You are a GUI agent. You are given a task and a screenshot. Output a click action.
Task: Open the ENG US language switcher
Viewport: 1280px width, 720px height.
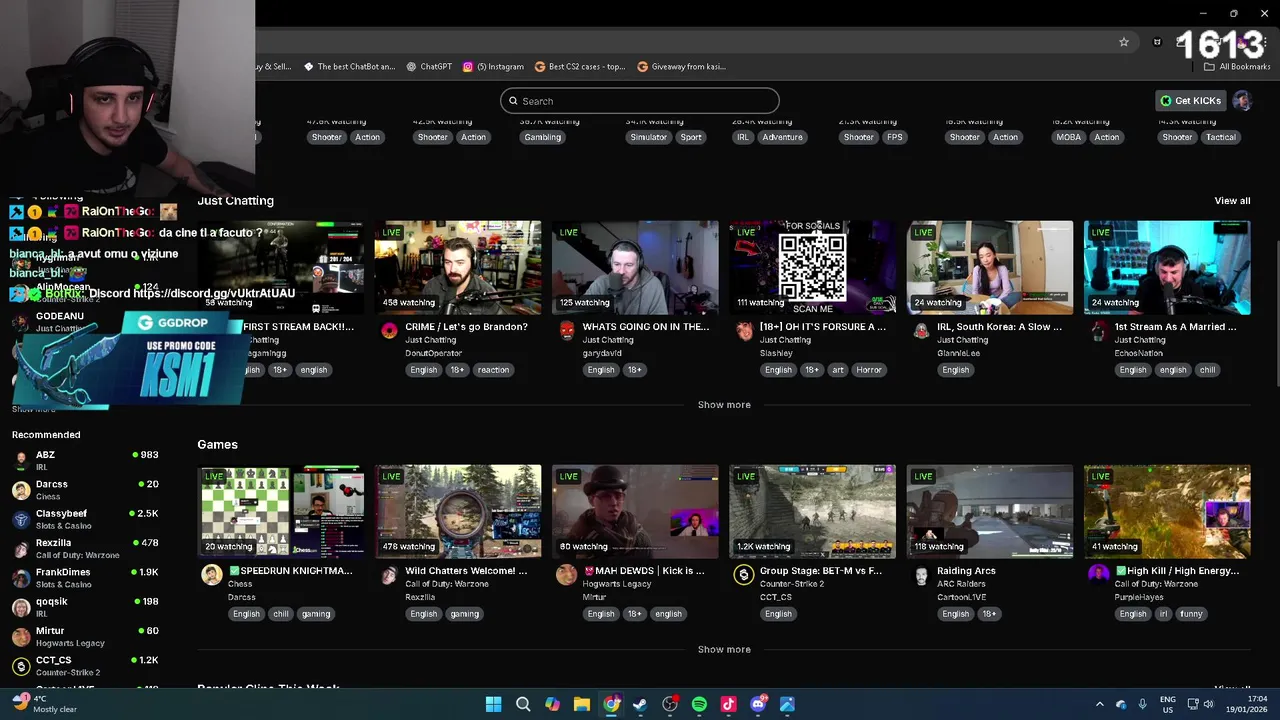tap(1168, 704)
